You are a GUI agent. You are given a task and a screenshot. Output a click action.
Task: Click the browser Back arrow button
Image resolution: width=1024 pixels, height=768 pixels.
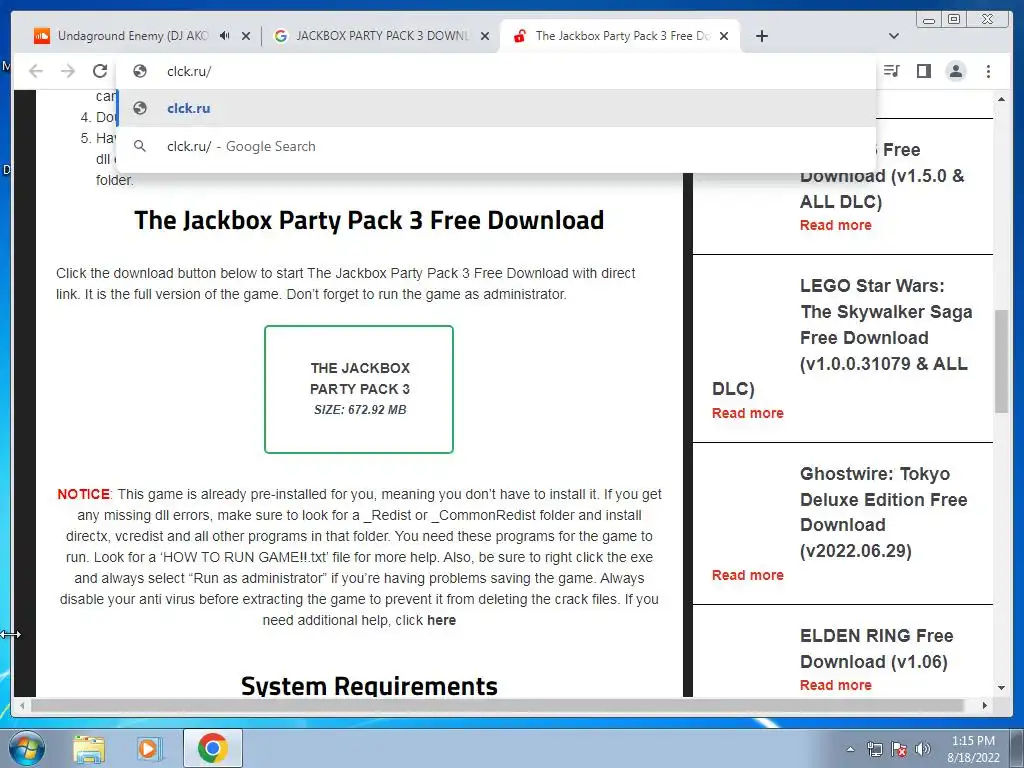click(36, 71)
